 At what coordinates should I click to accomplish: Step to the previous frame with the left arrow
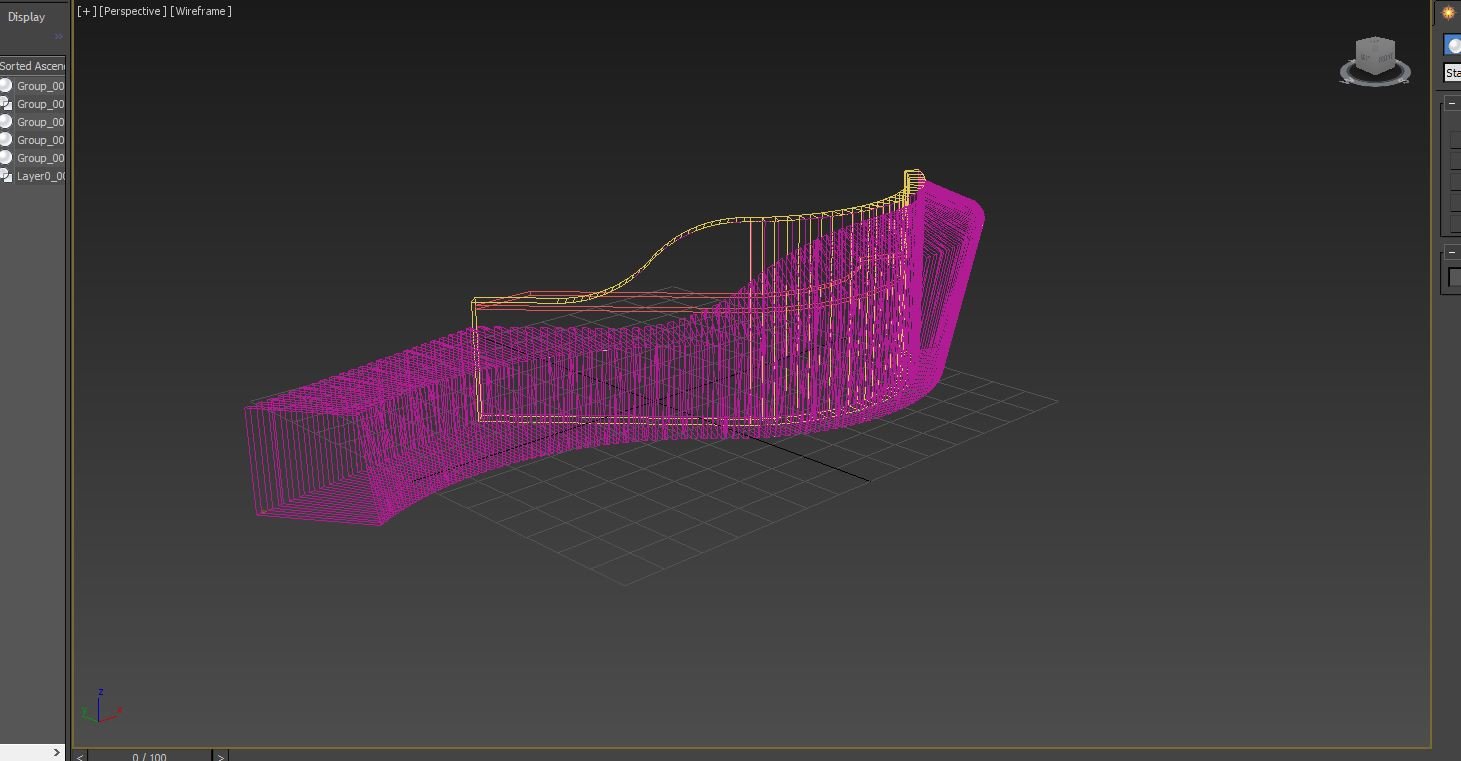pos(78,757)
